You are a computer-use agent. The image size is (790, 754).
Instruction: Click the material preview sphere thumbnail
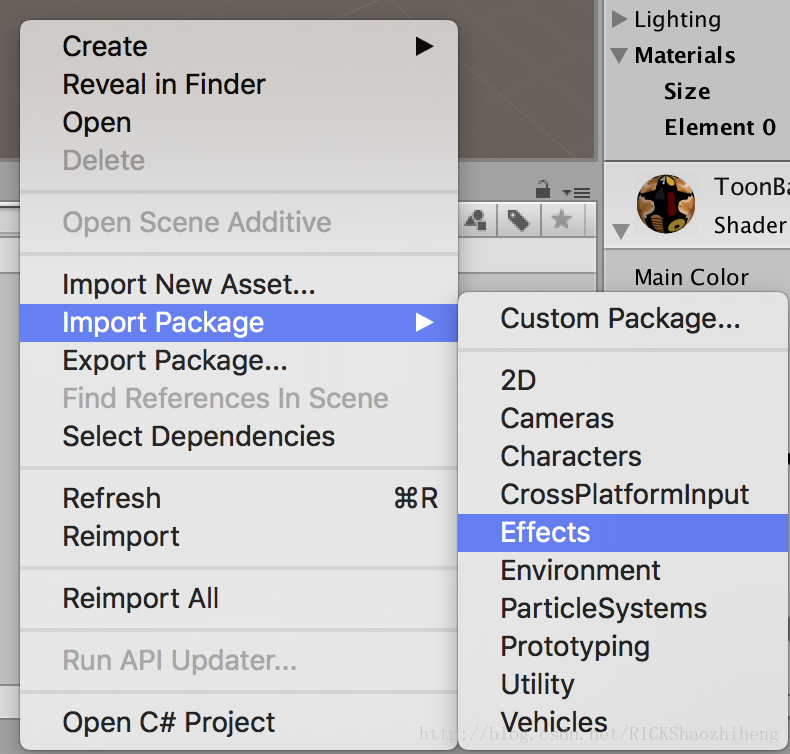pos(666,204)
